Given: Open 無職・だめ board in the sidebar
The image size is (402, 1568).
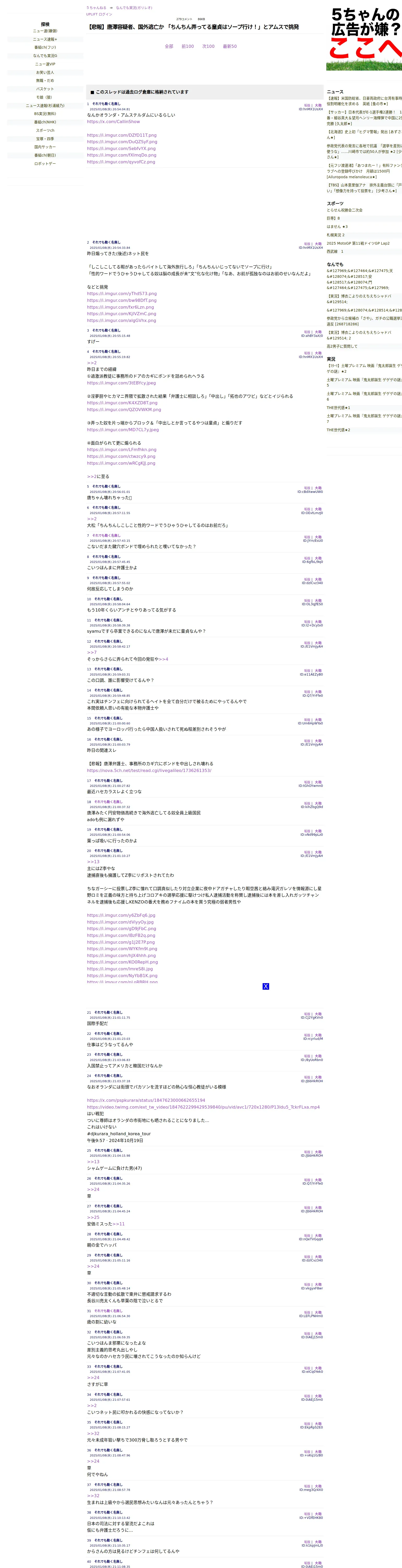Looking at the screenshot, I should click(x=45, y=80).
